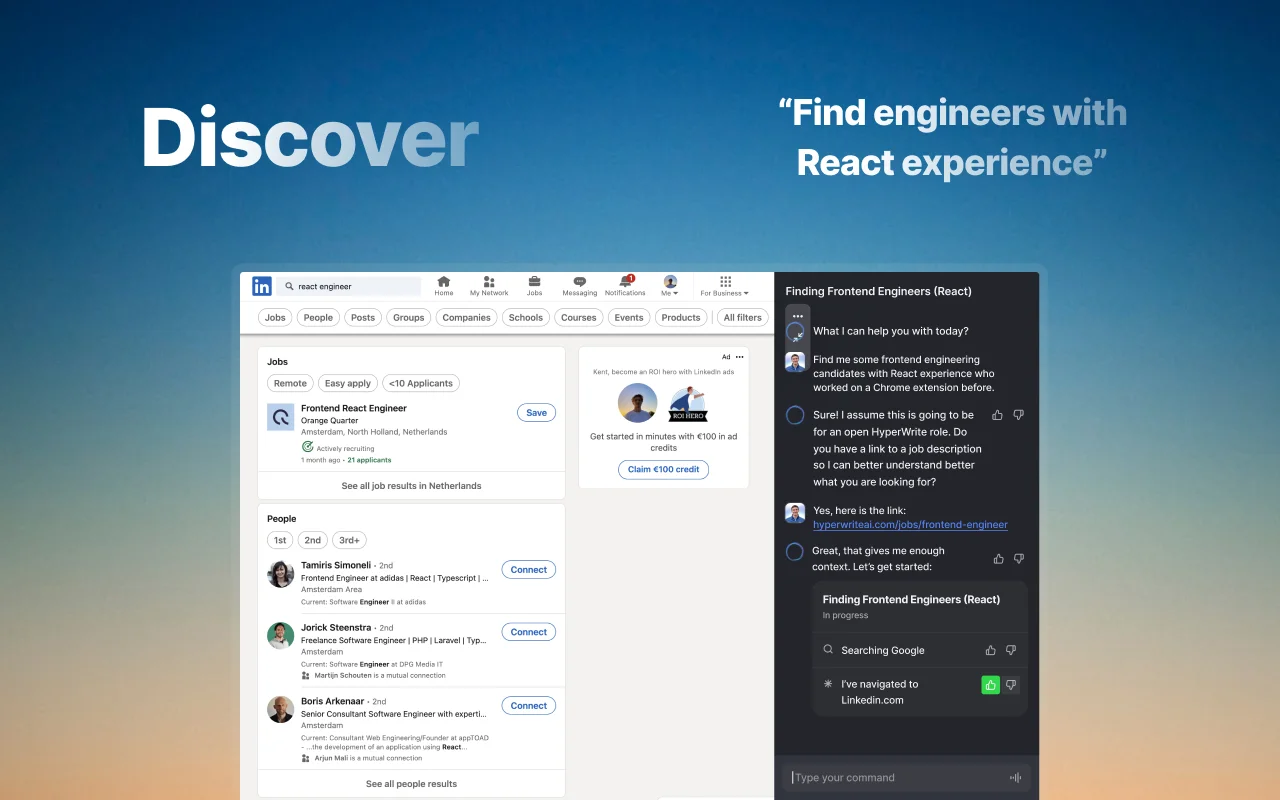The width and height of the screenshot is (1280, 800).
Task: Click the voice input icon in the command bar
Action: point(1015,777)
